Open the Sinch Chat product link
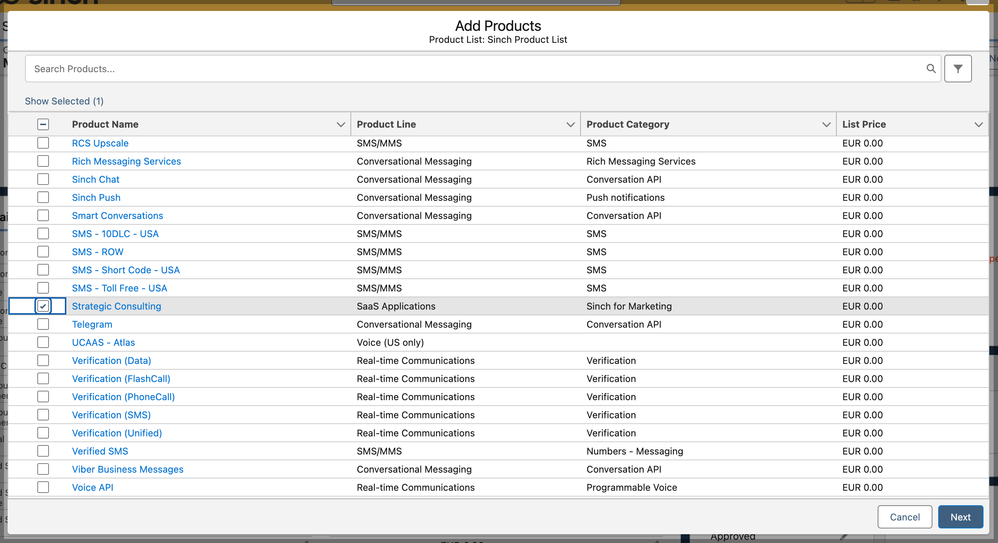The width and height of the screenshot is (998, 543). pyautogui.click(x=95, y=180)
